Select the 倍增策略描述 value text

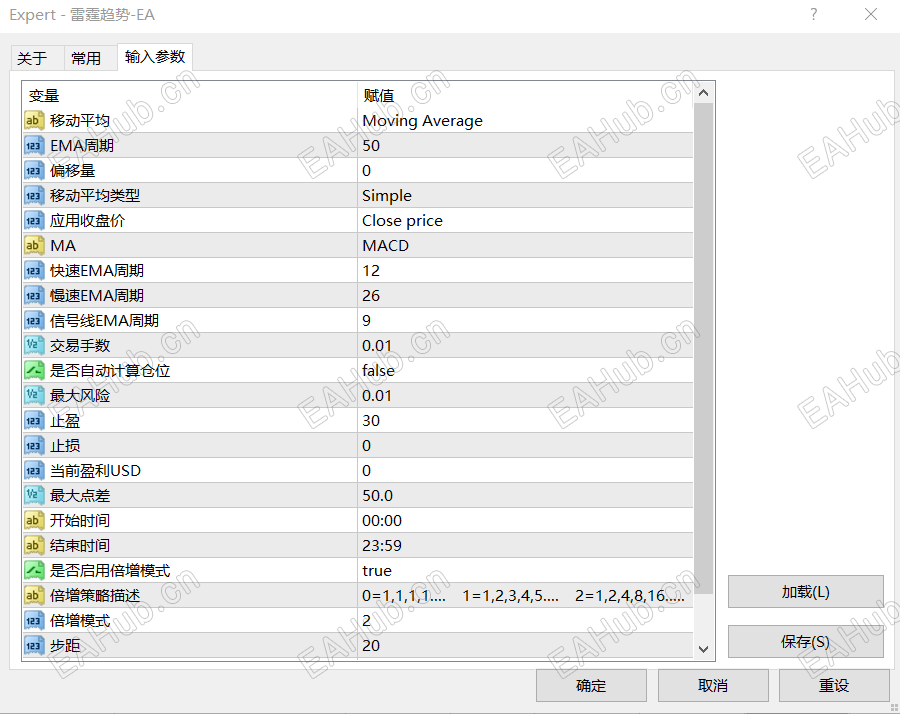click(523, 596)
